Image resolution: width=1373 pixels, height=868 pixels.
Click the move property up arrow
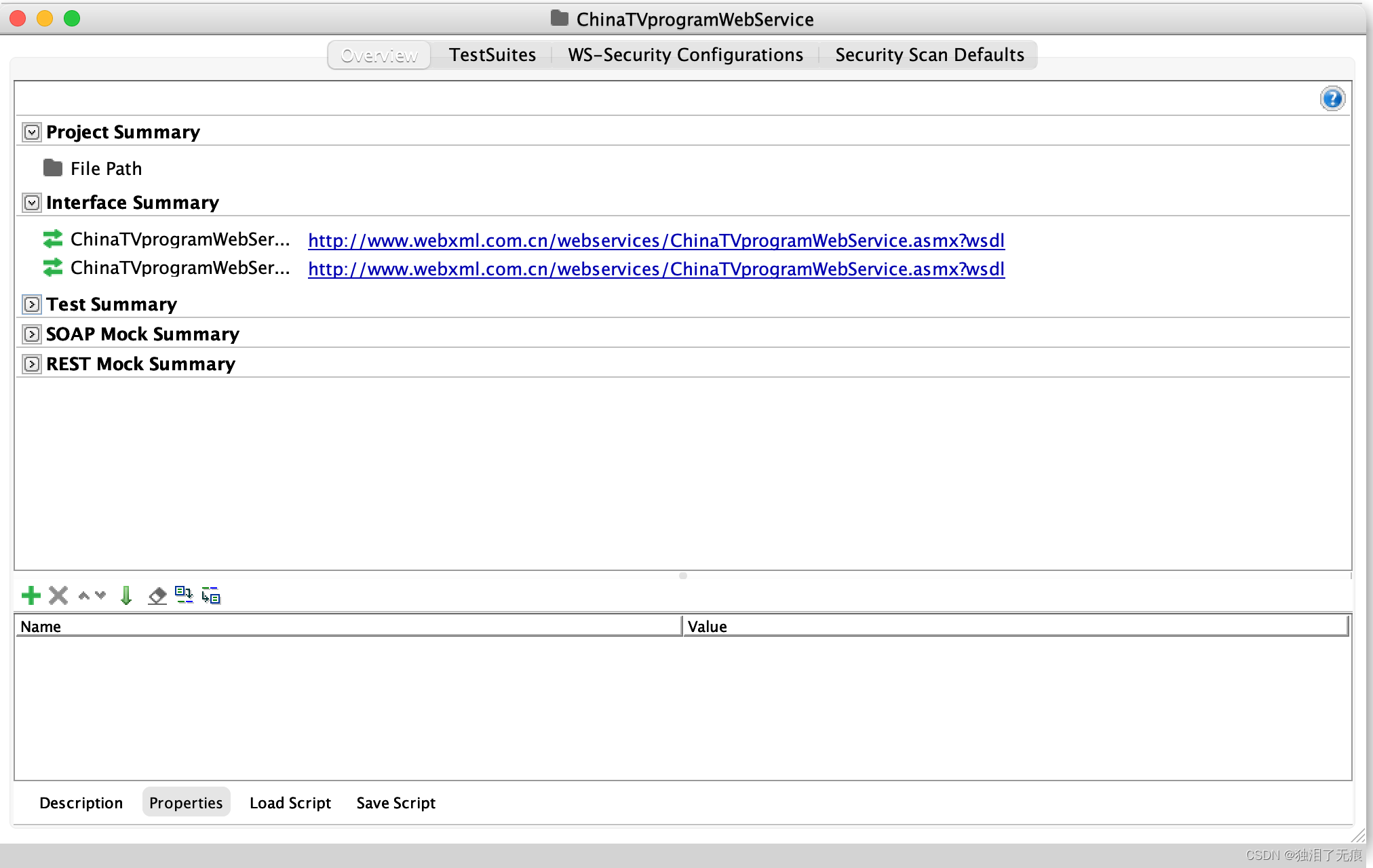pos(84,596)
